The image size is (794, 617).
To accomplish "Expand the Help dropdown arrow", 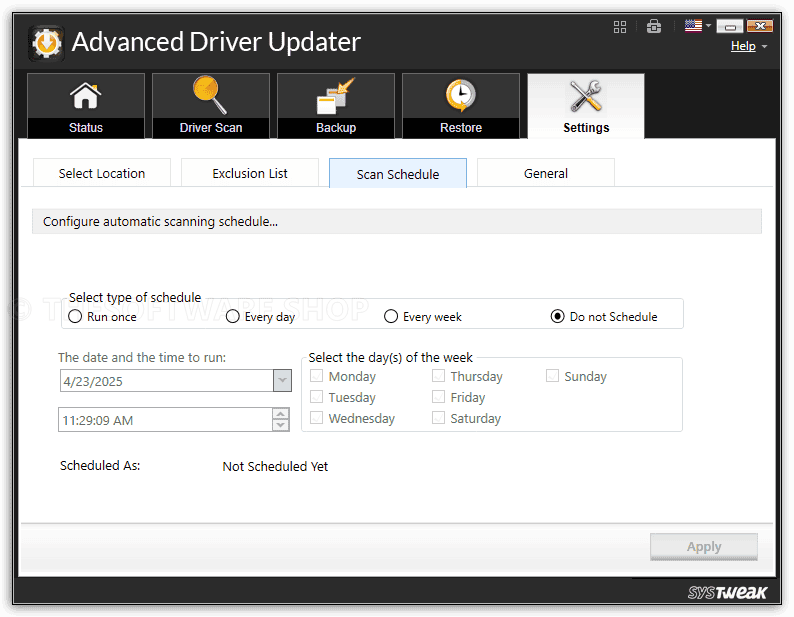I will click(764, 47).
